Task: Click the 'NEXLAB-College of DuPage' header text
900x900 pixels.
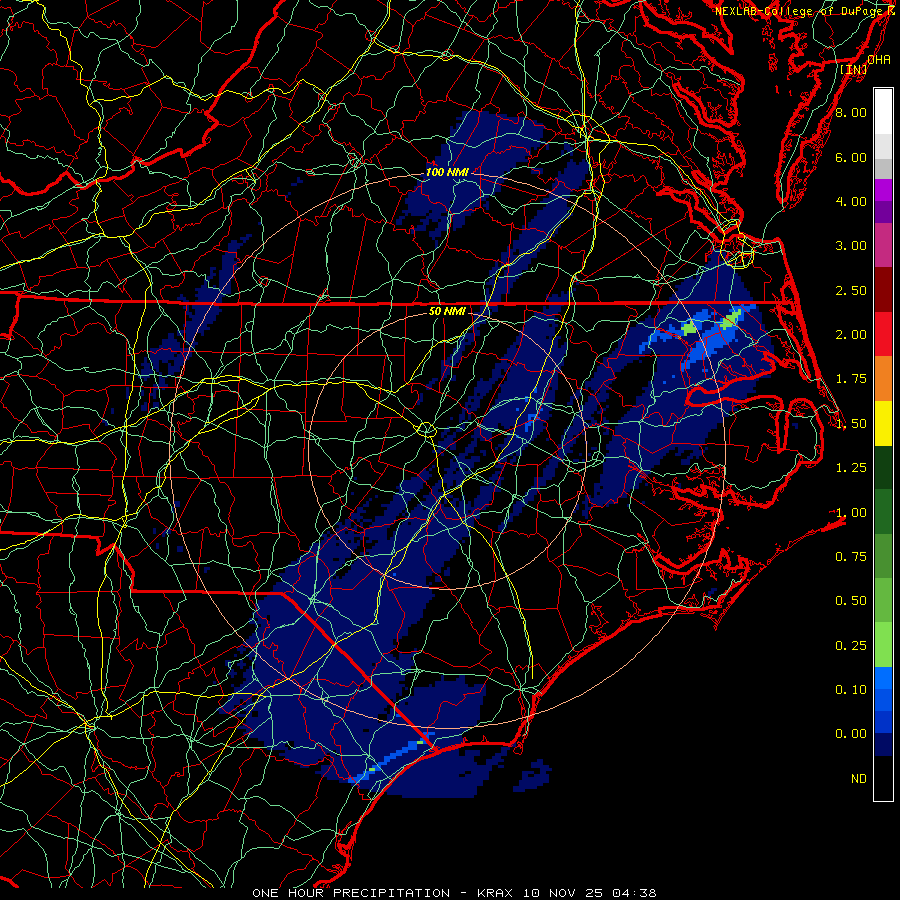Action: [x=798, y=11]
